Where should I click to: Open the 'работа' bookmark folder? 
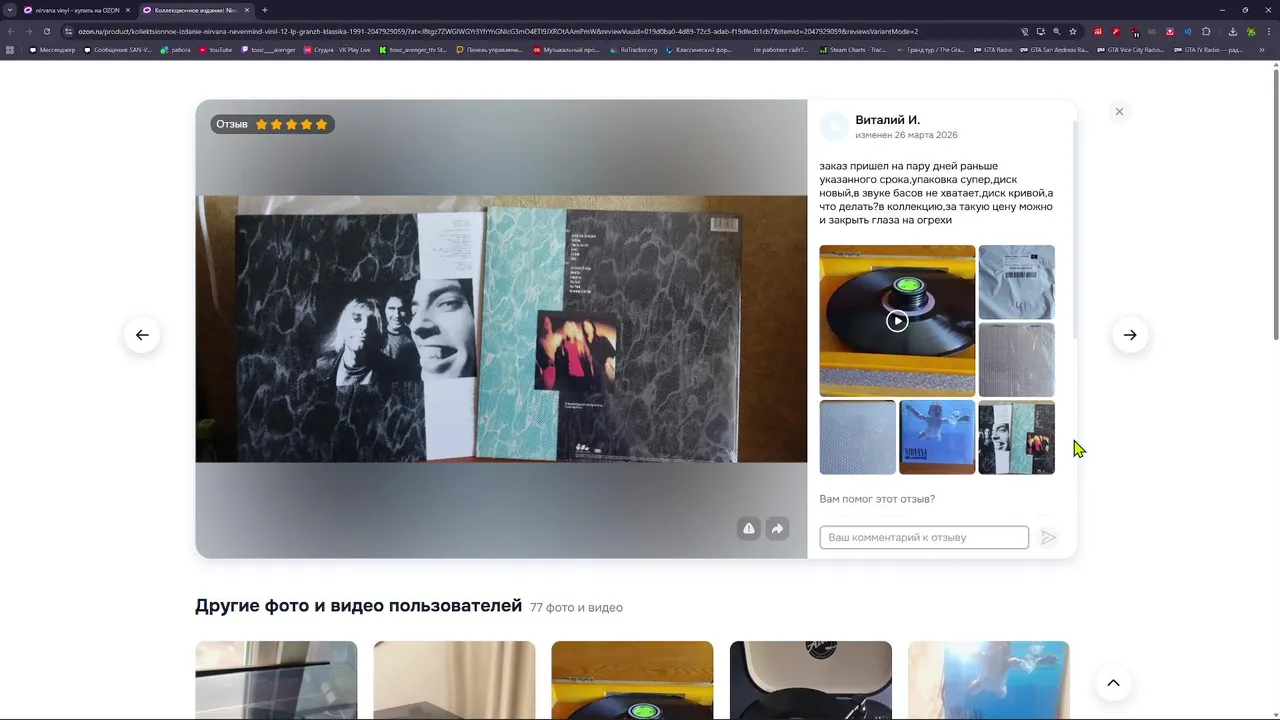pos(175,50)
